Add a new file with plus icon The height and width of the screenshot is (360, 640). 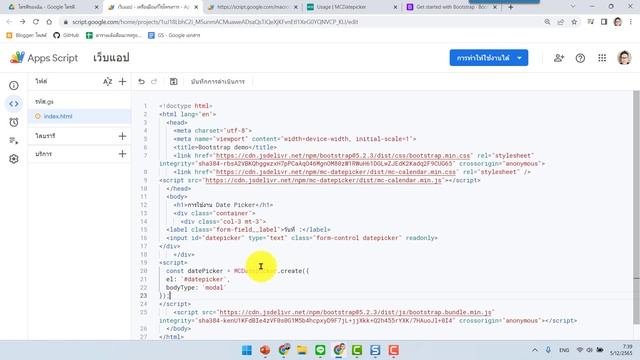pos(122,82)
